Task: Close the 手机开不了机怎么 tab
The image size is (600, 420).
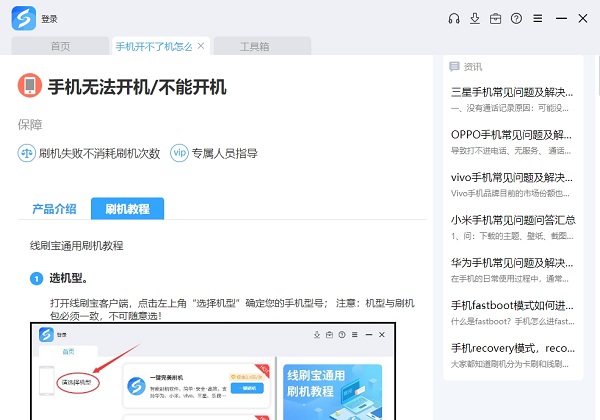Action: click(x=201, y=46)
